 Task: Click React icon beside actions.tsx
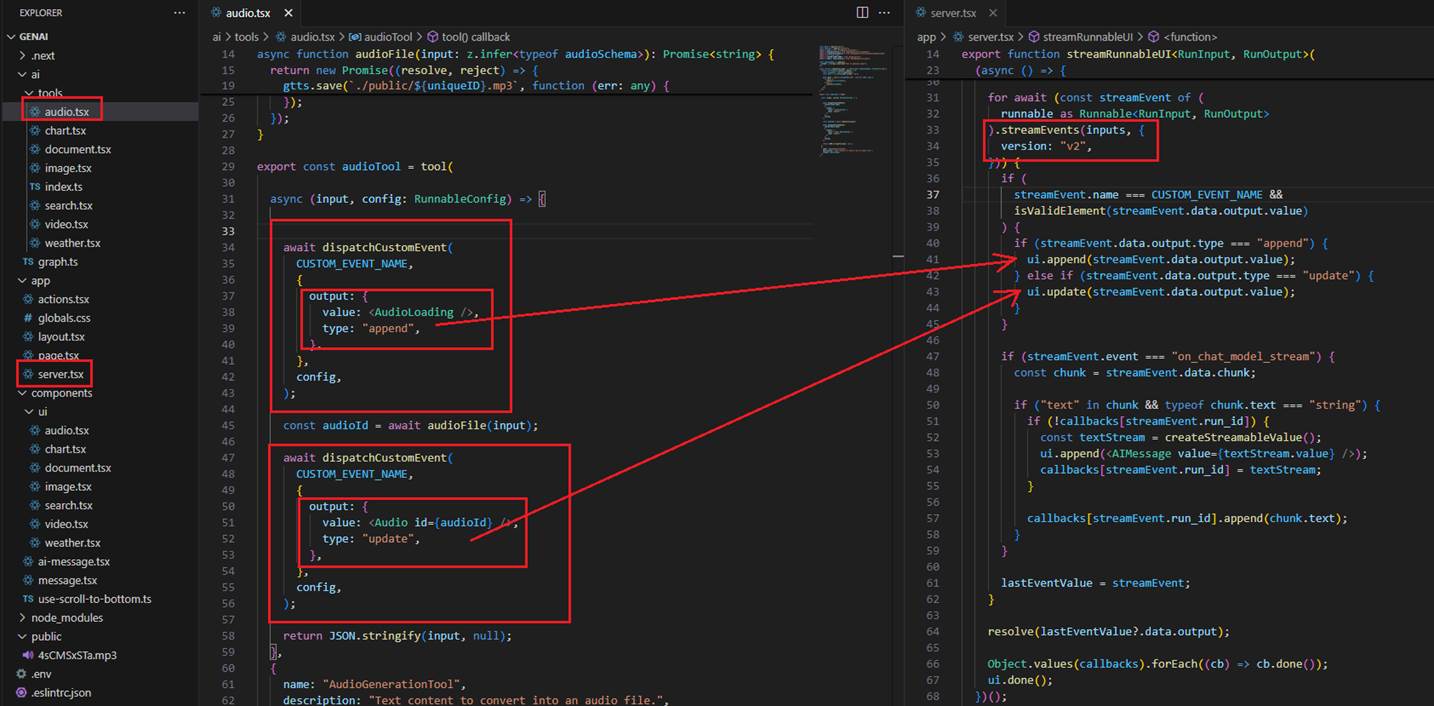coord(28,299)
